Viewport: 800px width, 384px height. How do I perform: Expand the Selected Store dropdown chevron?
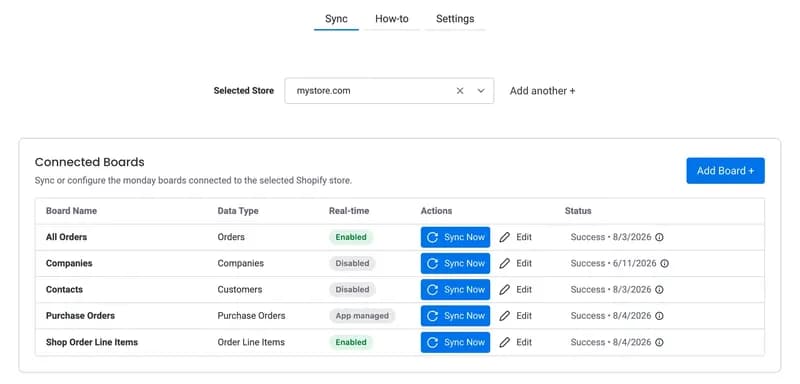coord(481,91)
